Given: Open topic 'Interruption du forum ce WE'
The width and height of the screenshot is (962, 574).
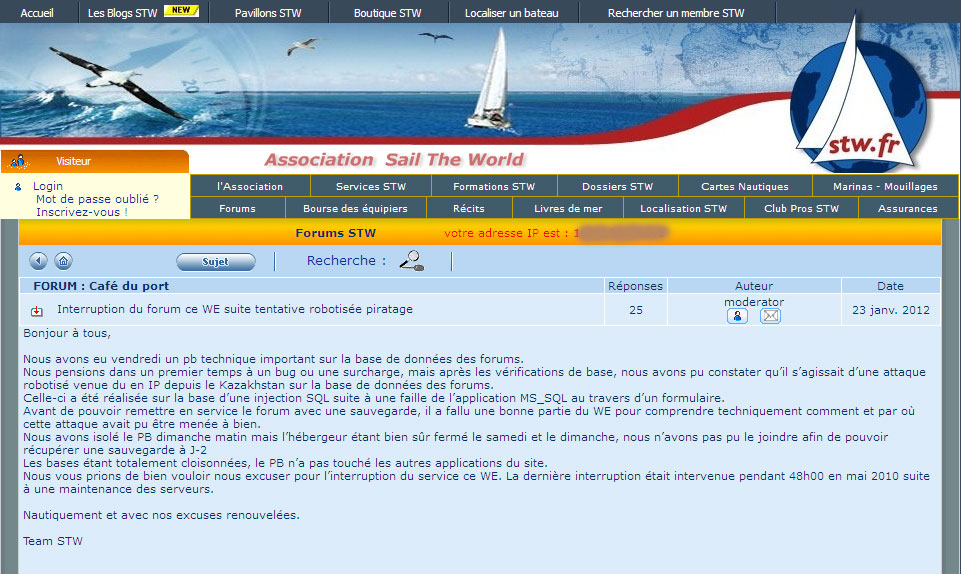Looking at the screenshot, I should click(234, 309).
